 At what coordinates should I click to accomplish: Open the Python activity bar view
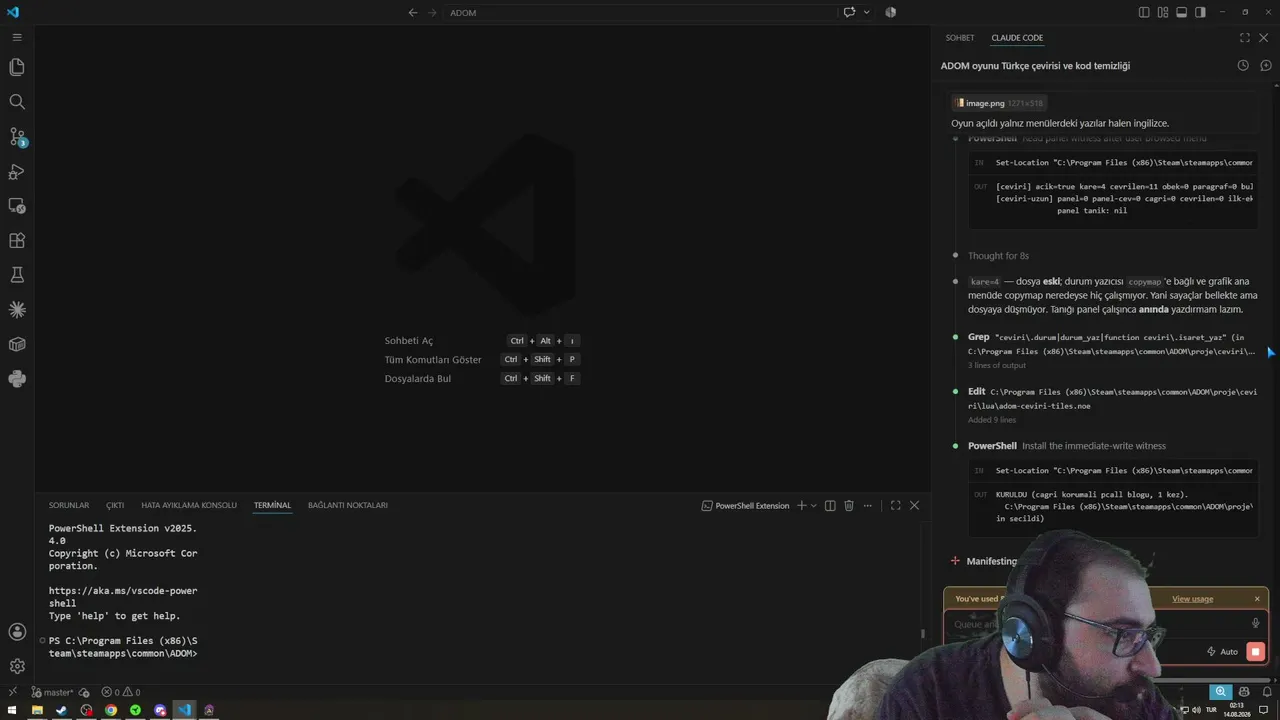tap(17, 379)
